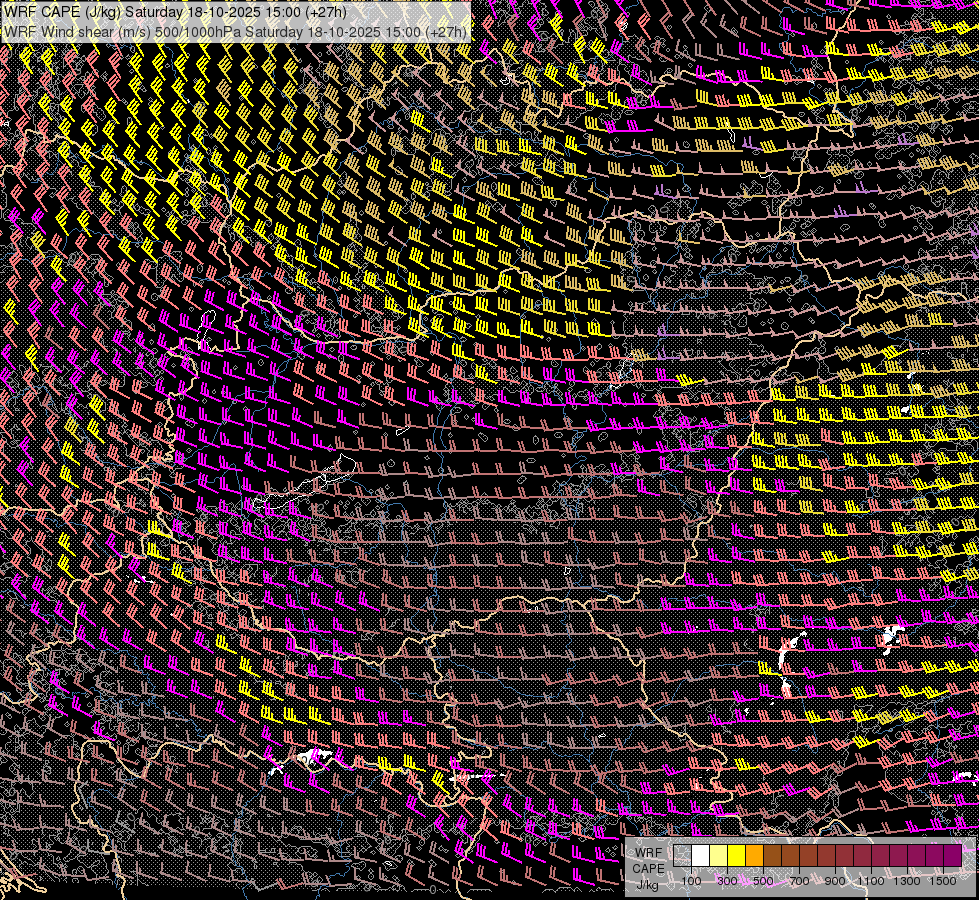Click the 100 value on legend scale
This screenshot has height=900, width=979.
point(691,881)
